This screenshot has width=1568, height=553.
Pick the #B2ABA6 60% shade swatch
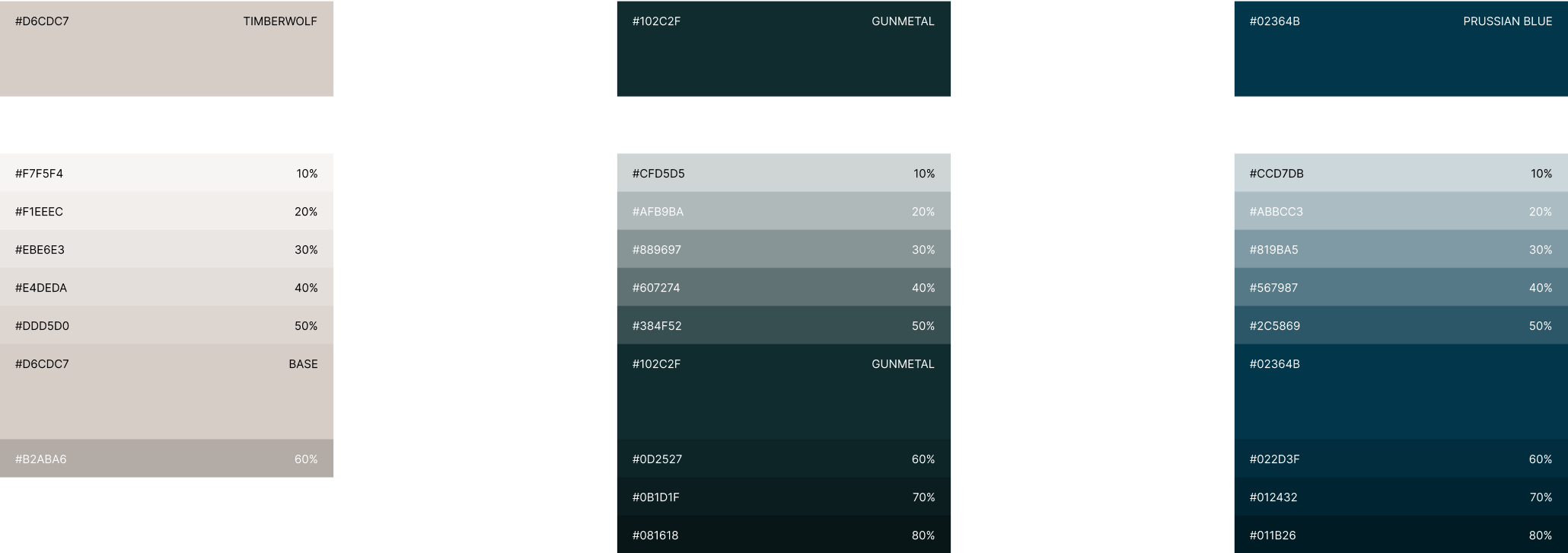167,459
